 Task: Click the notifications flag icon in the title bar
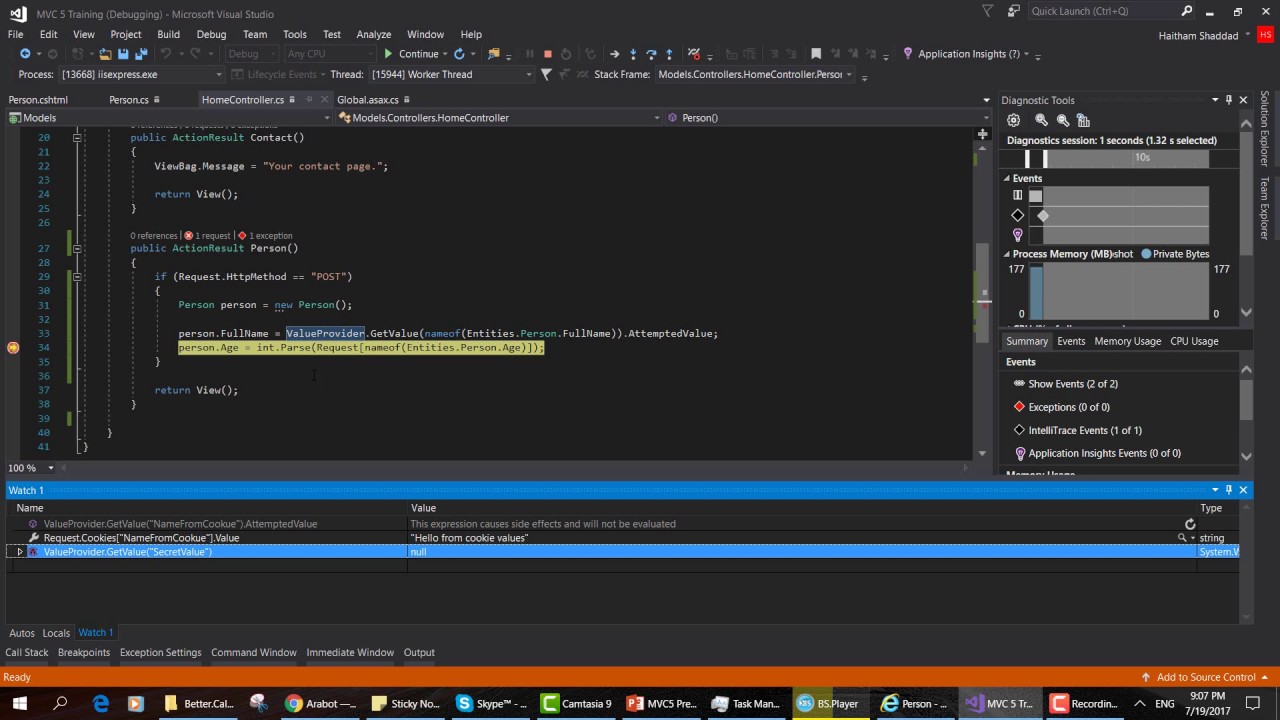[987, 11]
